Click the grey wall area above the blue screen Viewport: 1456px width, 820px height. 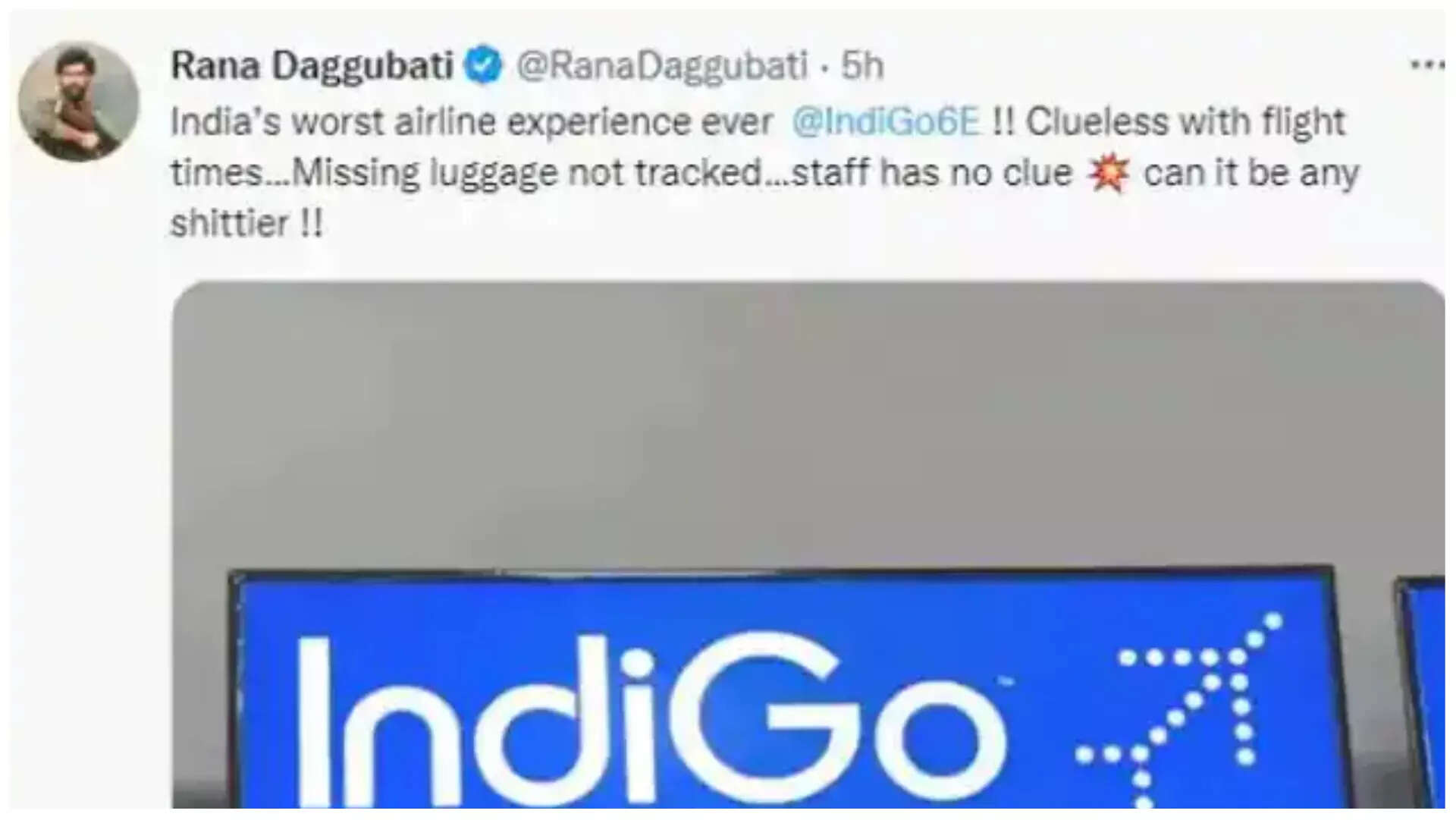(x=808, y=425)
